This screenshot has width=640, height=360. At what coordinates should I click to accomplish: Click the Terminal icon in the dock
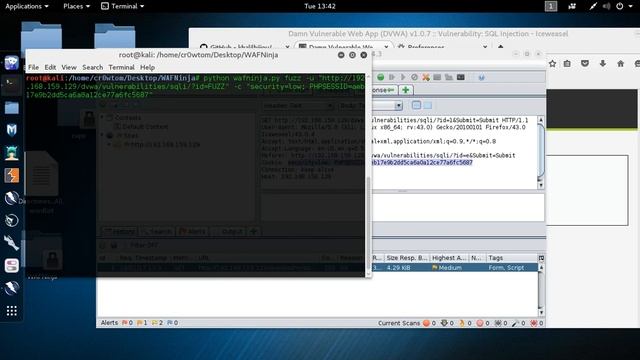[x=11, y=85]
